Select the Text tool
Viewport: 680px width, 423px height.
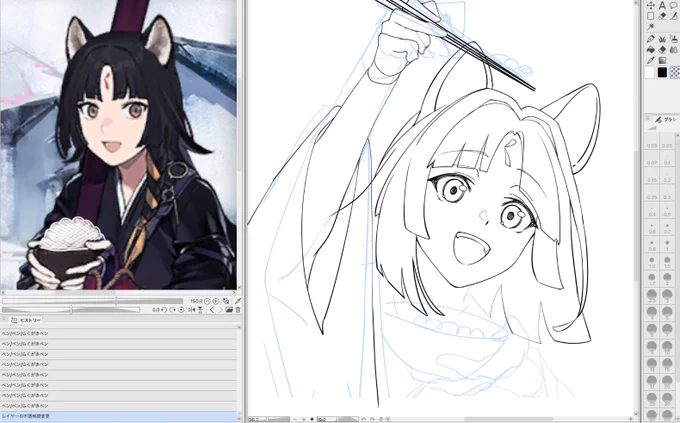662,5
